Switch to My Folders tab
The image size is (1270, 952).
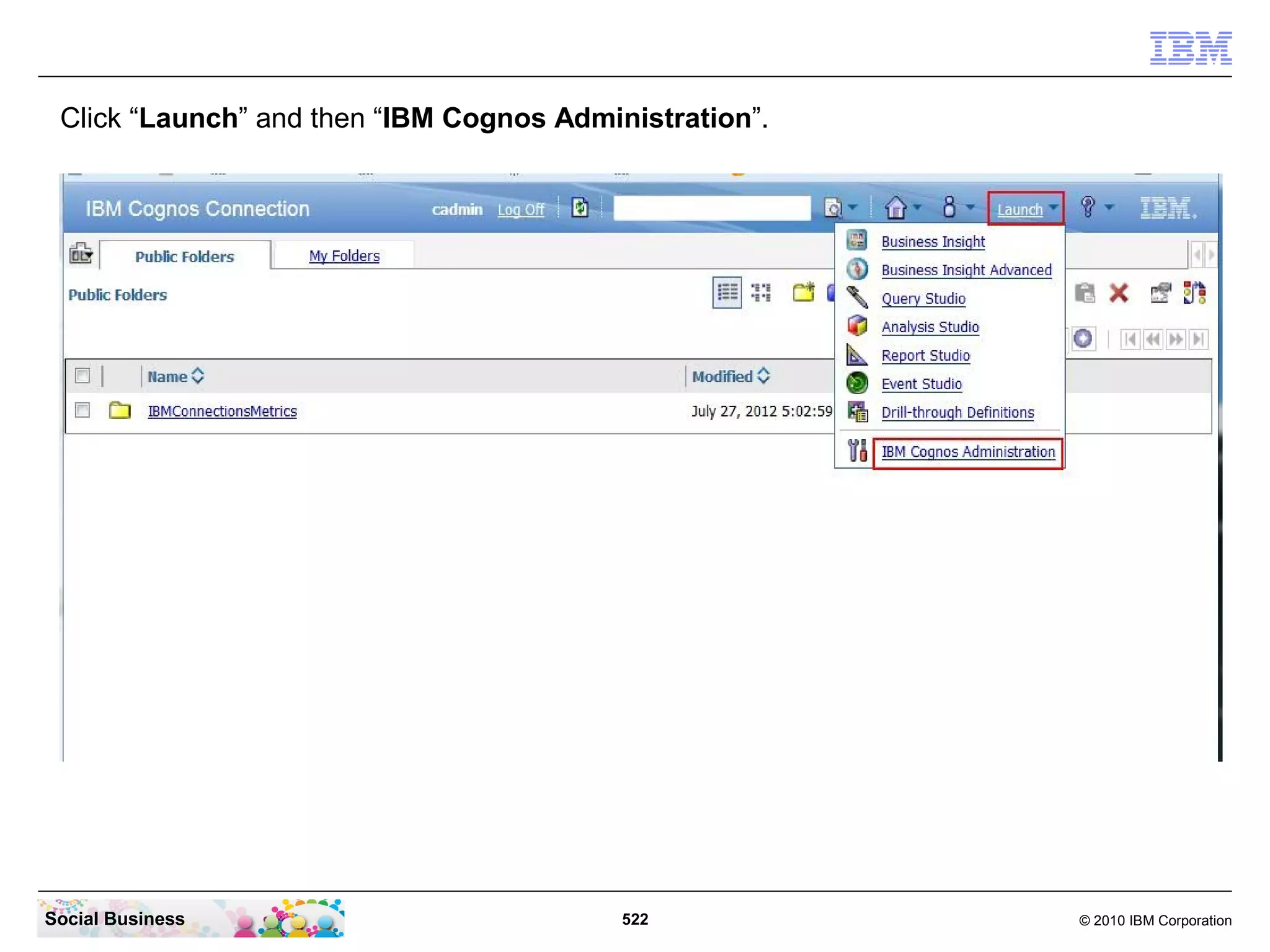click(344, 255)
